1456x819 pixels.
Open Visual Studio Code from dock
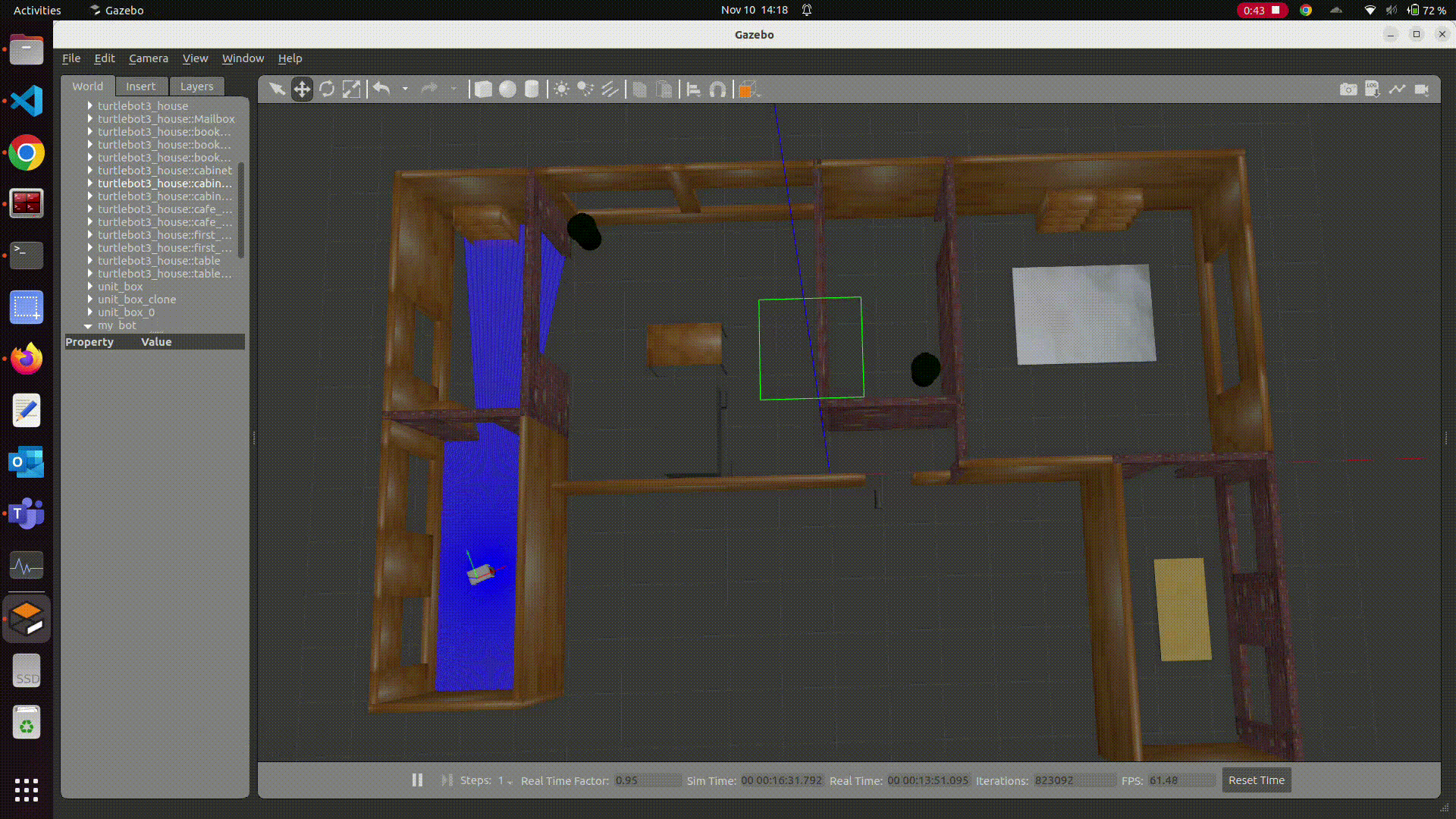click(x=27, y=101)
